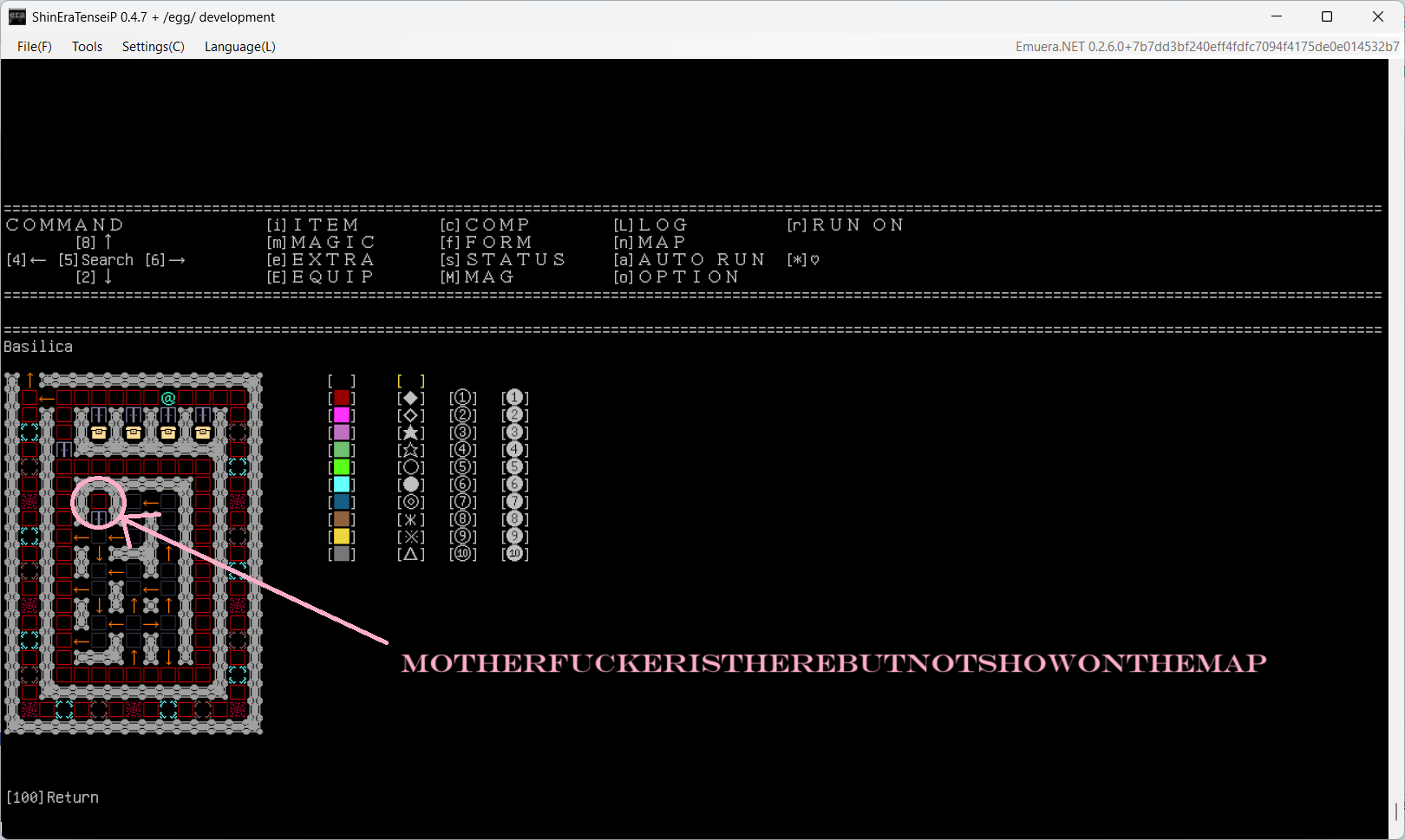Viewport: 1405px width, 840px height.
Task: Move right with the [6] arrow command
Action: [166, 259]
